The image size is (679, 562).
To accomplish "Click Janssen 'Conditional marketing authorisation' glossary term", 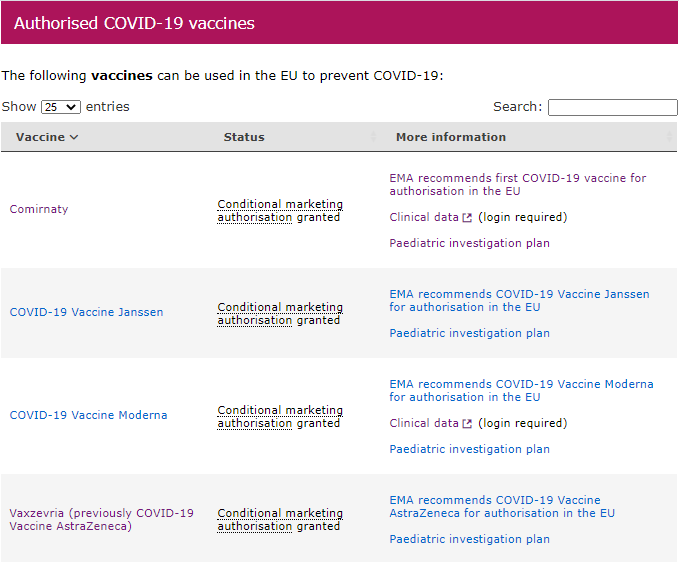I will pos(280,314).
